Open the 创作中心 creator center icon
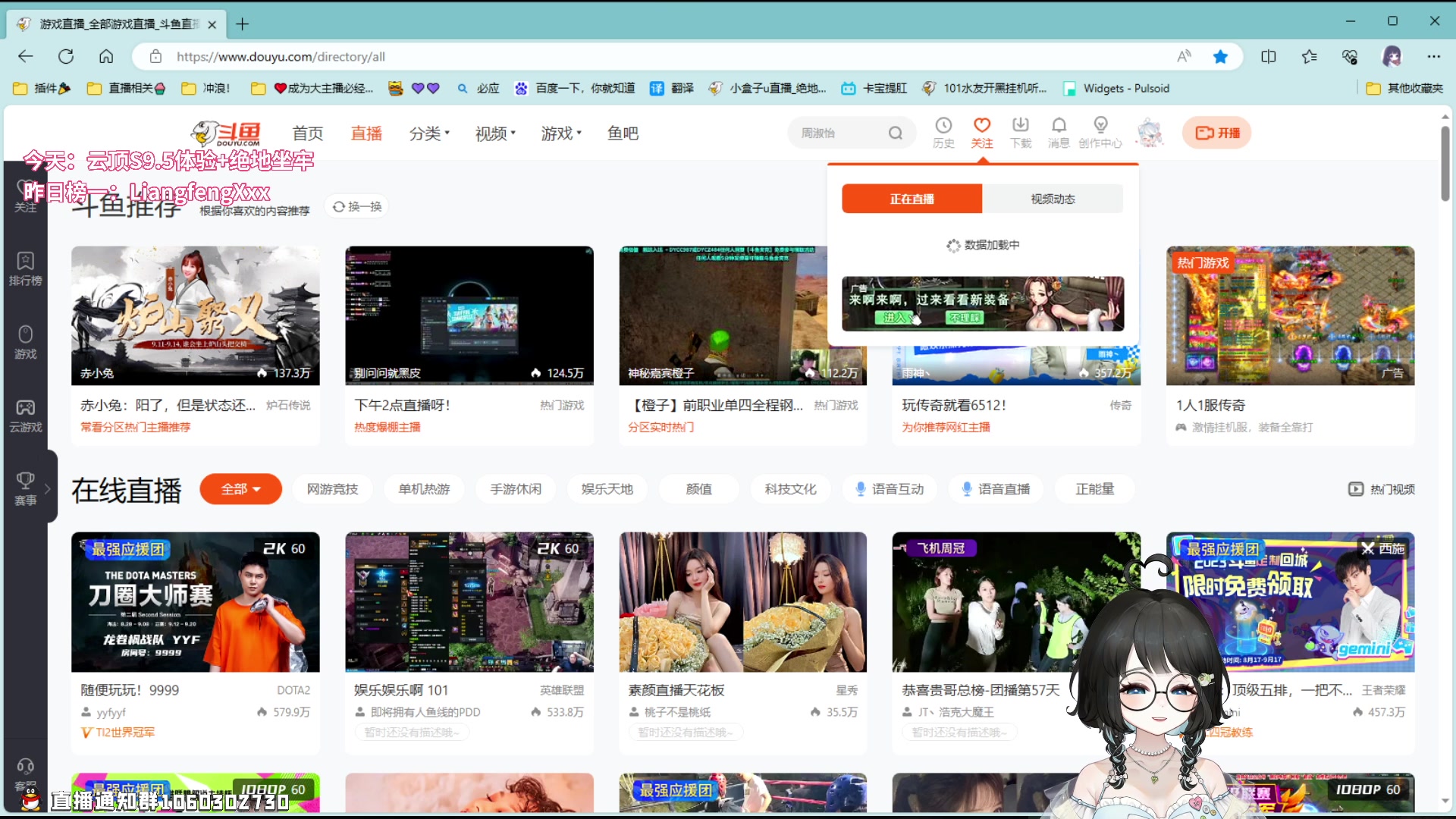Viewport: 1456px width, 819px height. [1100, 131]
